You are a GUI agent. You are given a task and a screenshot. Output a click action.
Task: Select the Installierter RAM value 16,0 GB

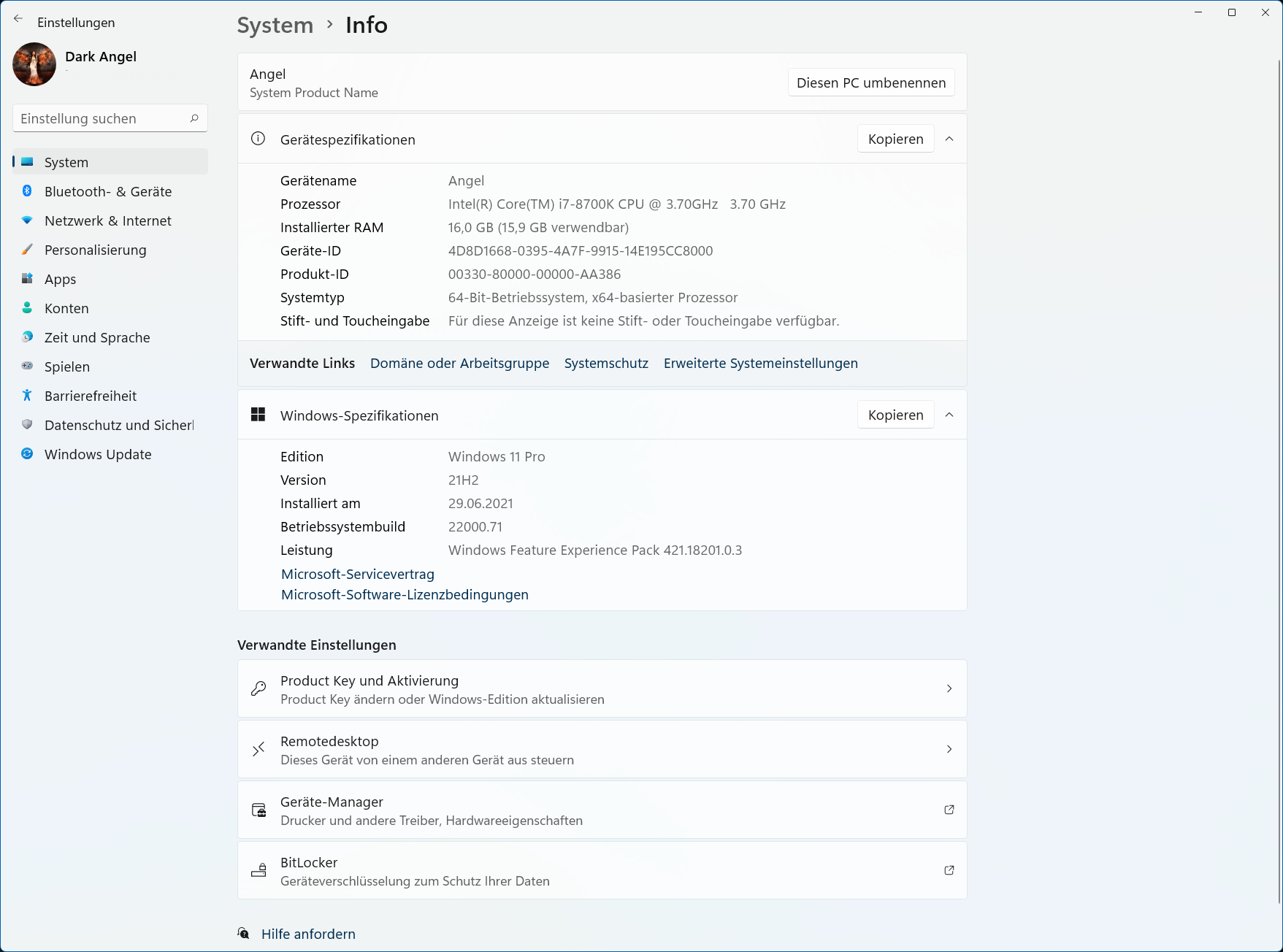(x=538, y=228)
